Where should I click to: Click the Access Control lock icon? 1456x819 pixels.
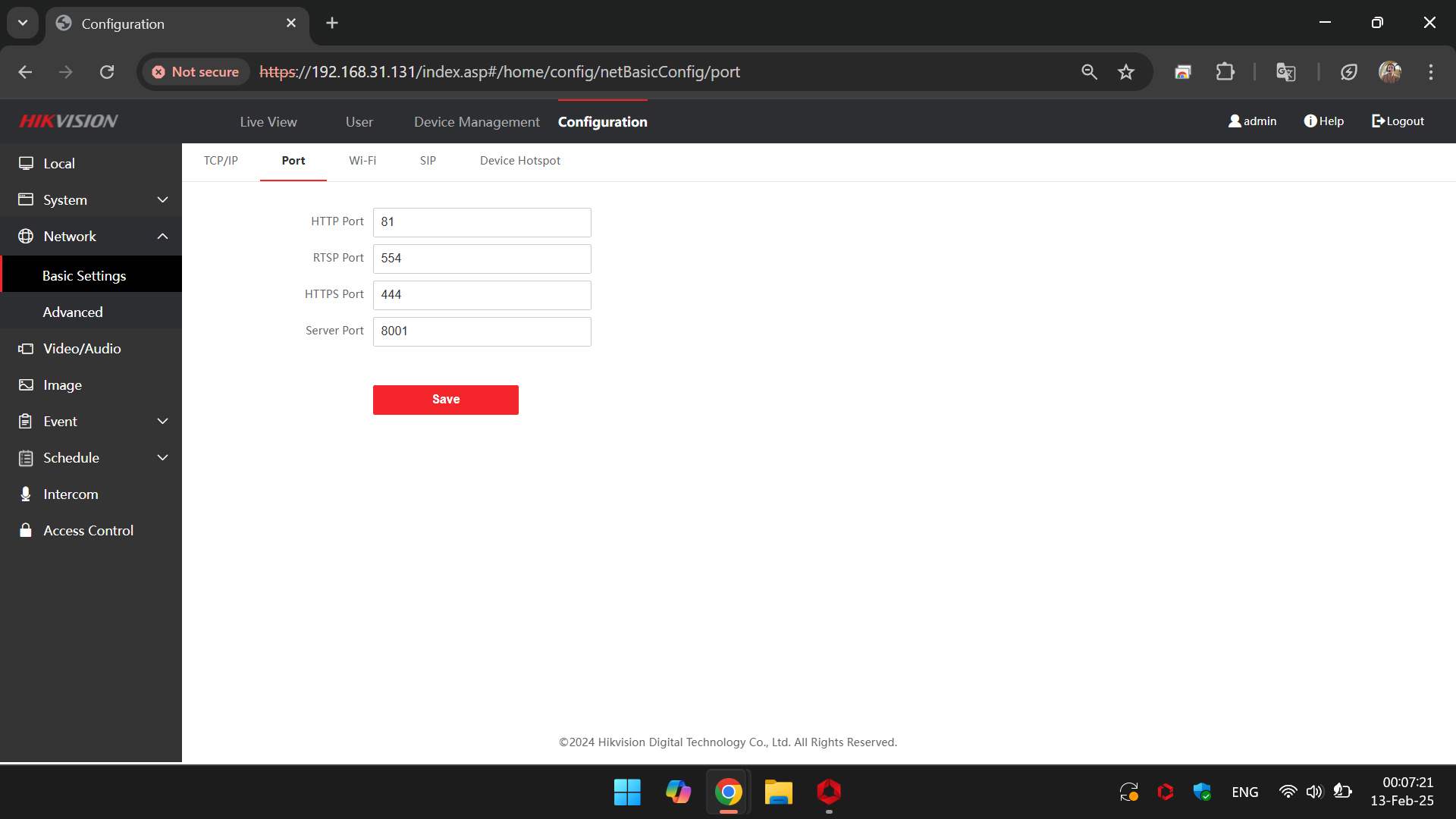tap(26, 530)
